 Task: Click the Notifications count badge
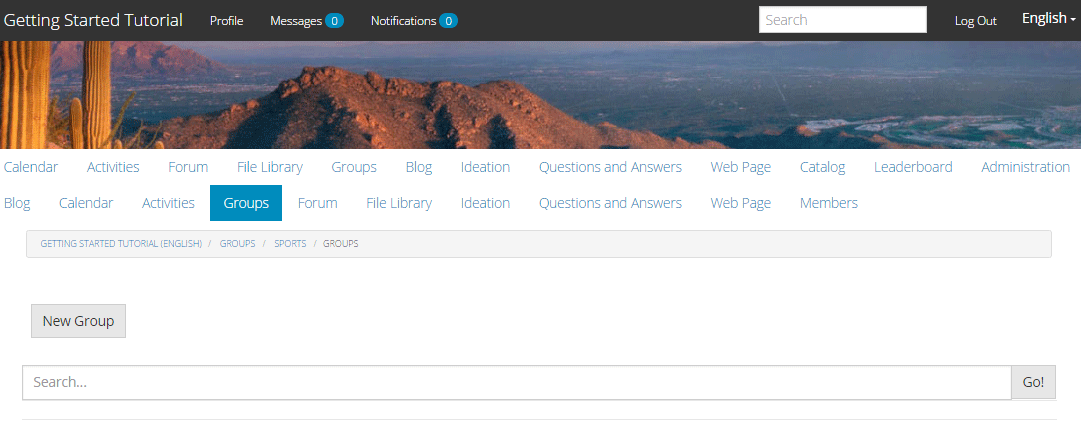point(448,21)
